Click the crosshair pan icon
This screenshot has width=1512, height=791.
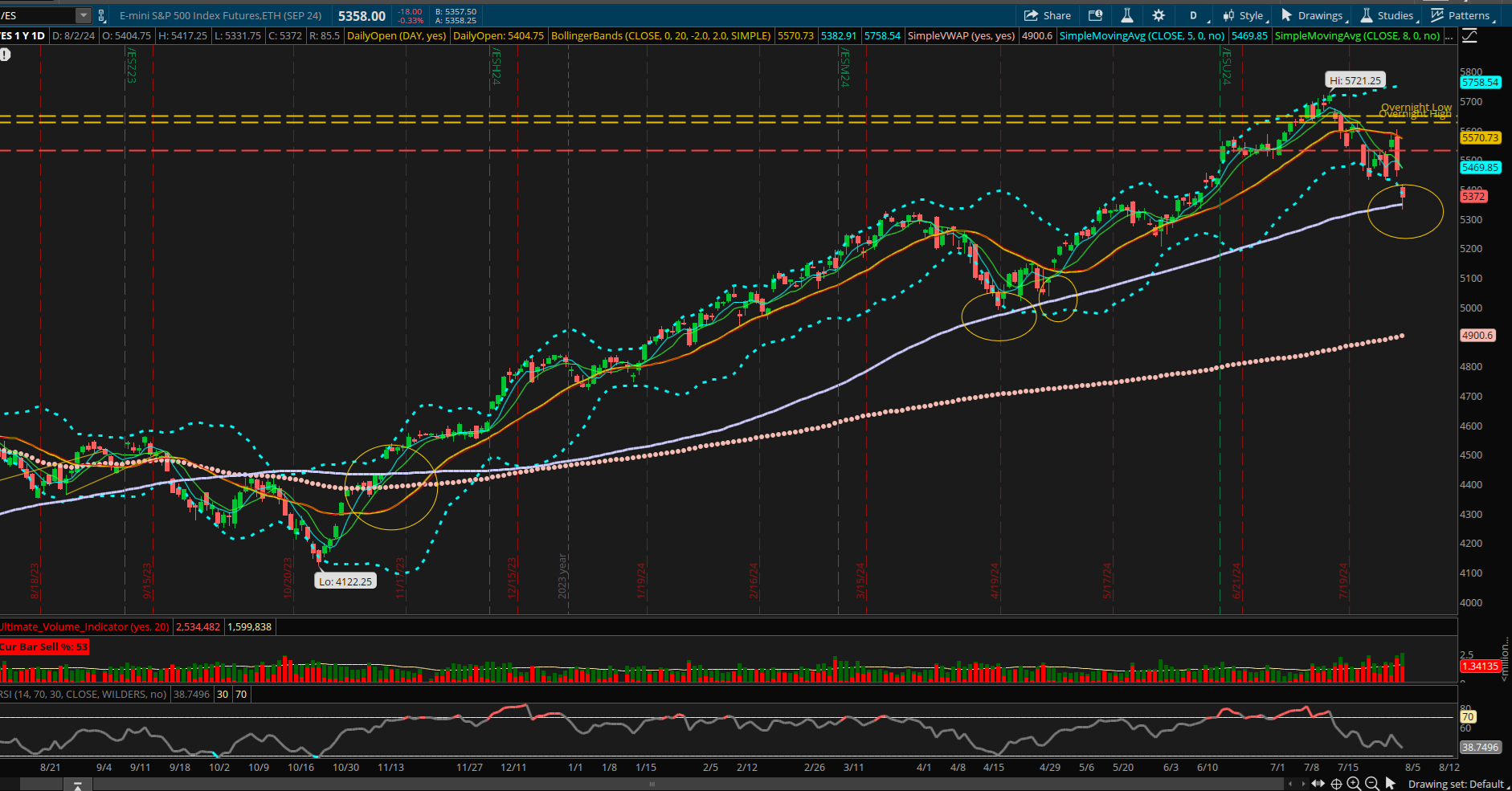pos(1337,784)
